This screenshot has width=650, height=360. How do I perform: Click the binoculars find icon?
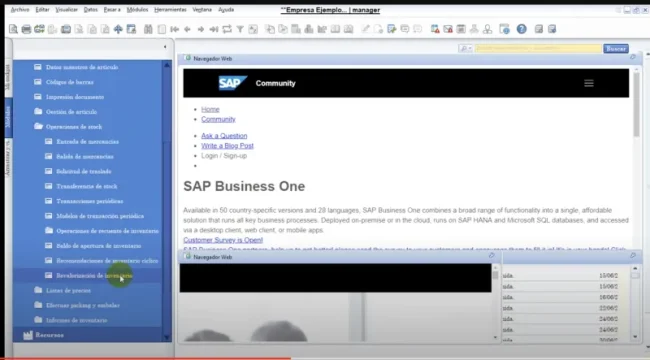[x=148, y=29]
